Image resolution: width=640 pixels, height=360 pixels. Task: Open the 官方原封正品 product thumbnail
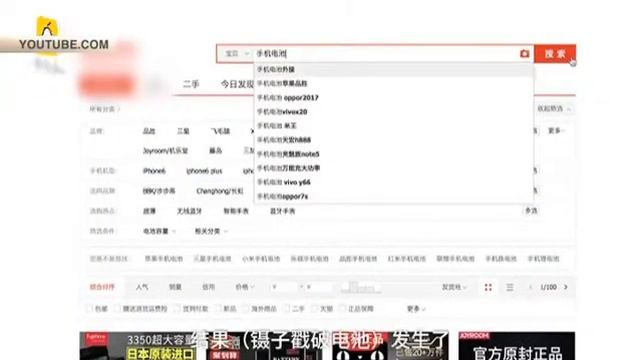(x=516, y=346)
